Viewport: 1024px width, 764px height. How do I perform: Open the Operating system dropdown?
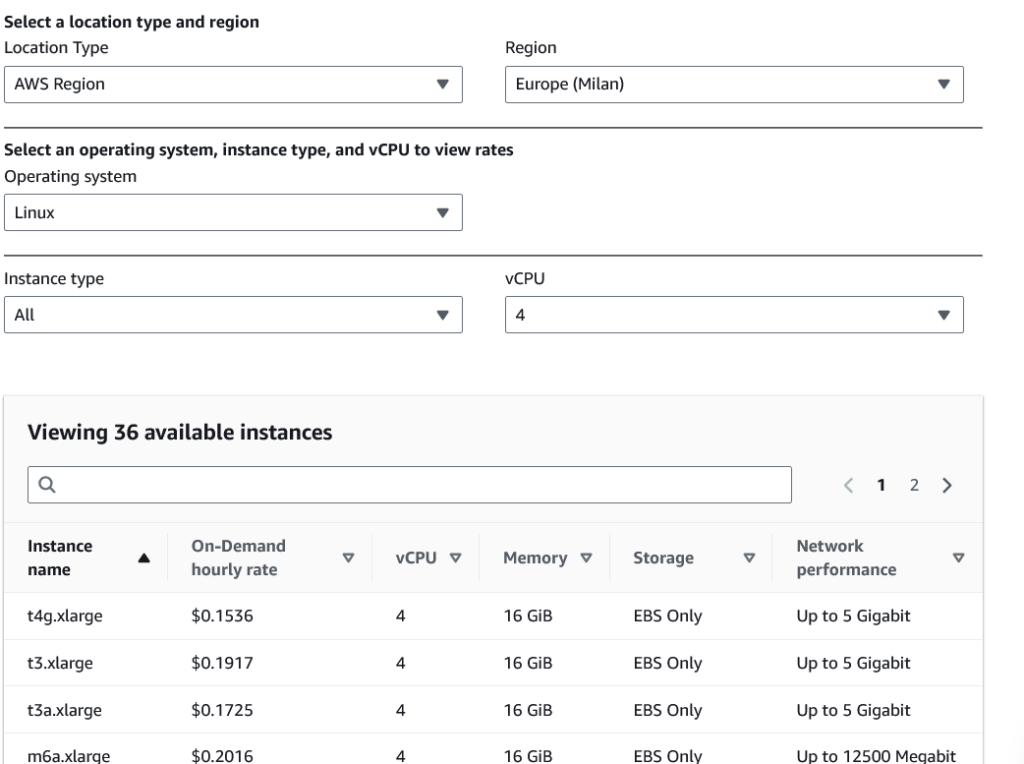[233, 212]
